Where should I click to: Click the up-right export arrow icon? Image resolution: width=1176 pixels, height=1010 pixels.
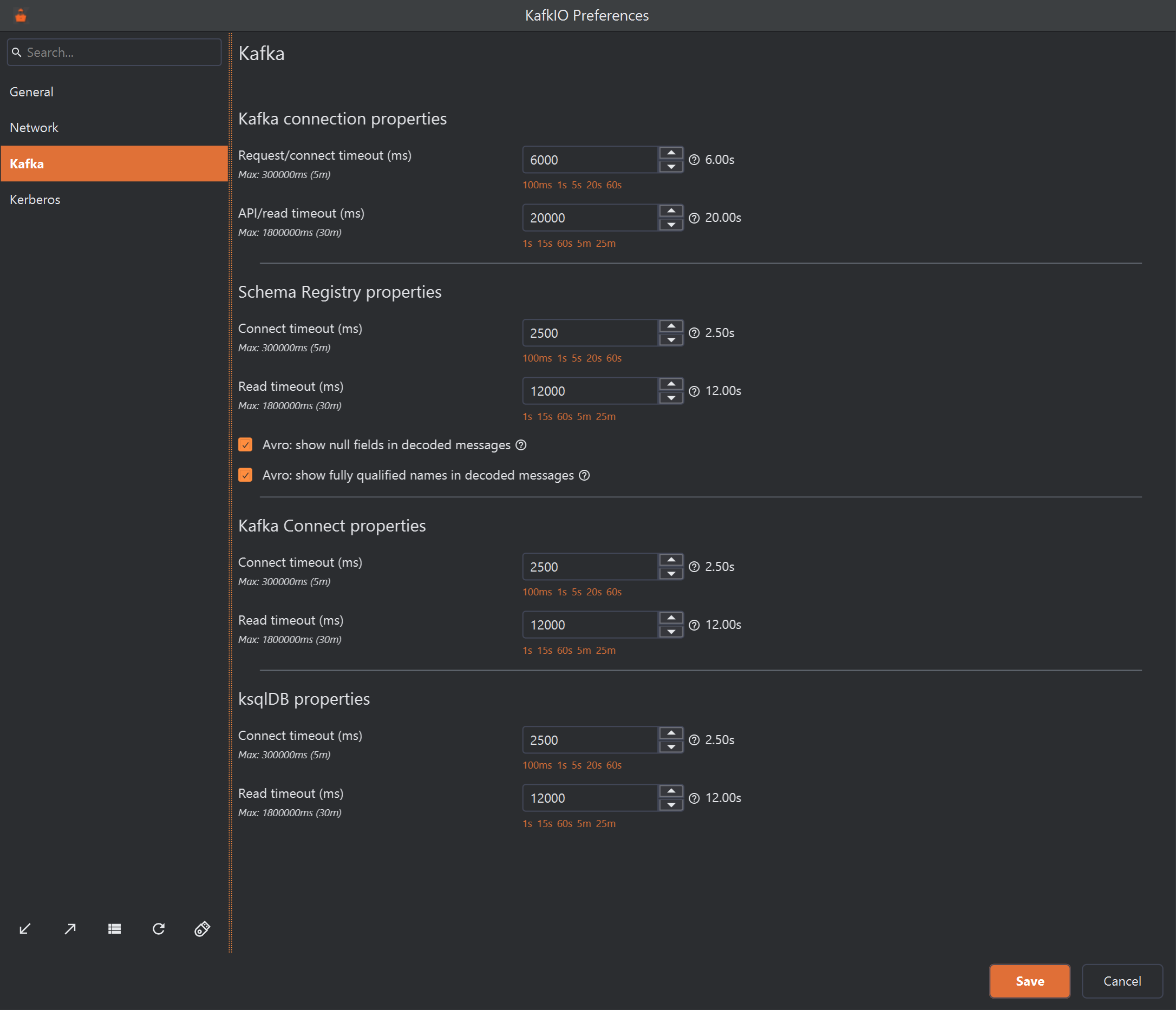[70, 929]
